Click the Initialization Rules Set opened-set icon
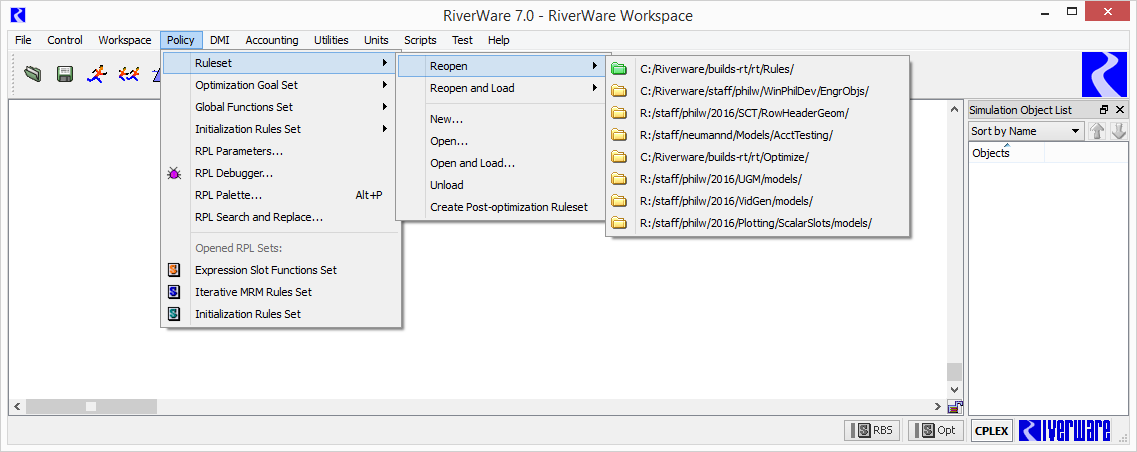 pyautogui.click(x=174, y=314)
